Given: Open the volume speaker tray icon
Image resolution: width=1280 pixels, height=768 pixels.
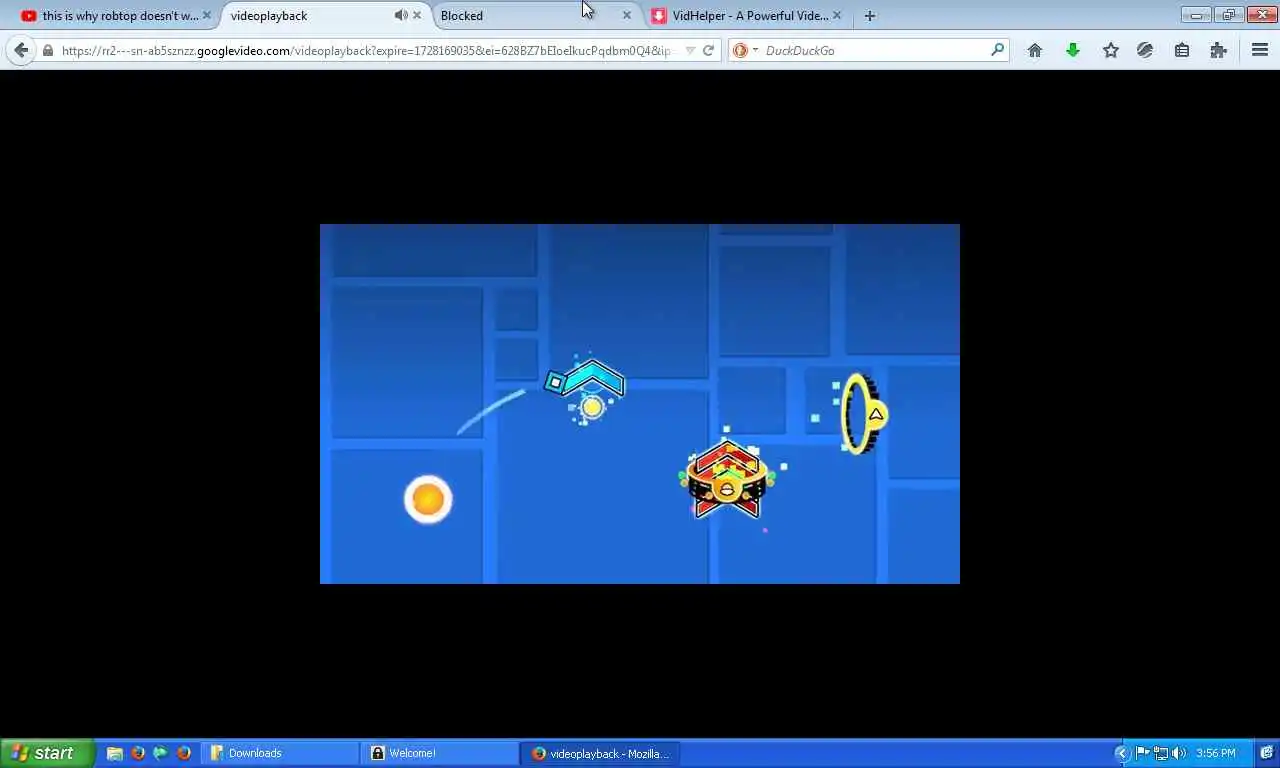Looking at the screenshot, I should [1179, 753].
